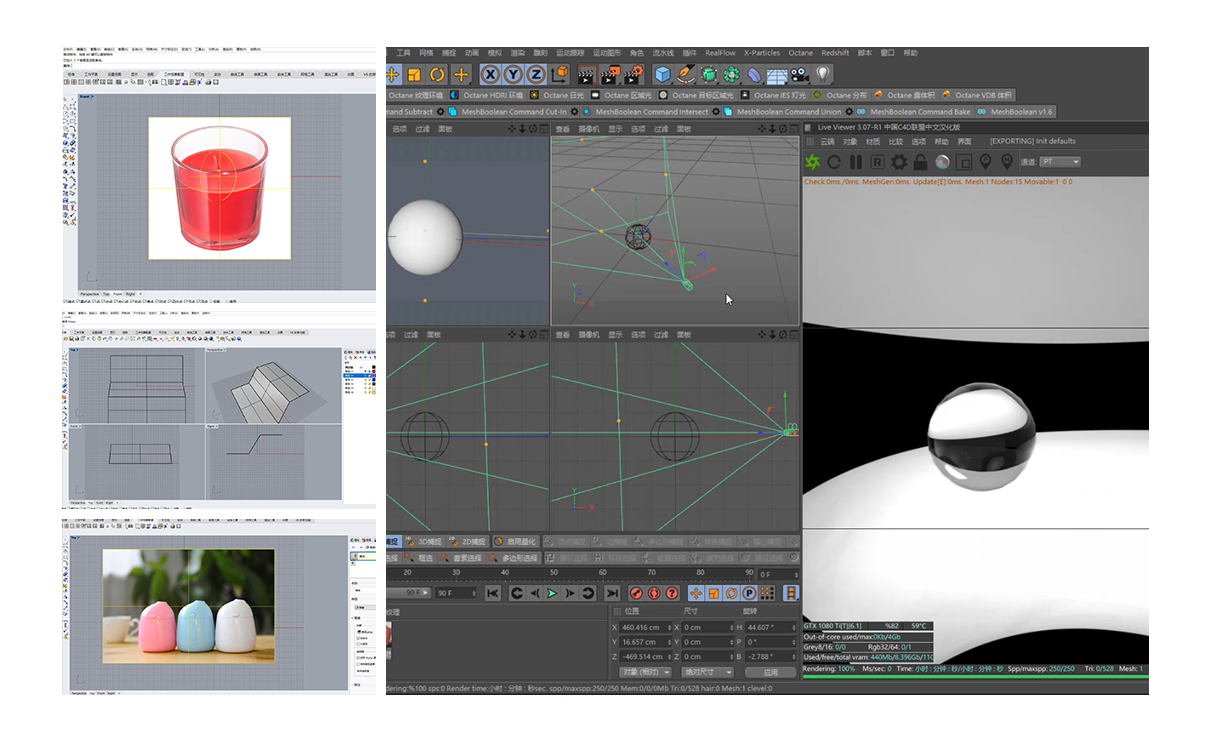This screenshot has height=742, width=1210.
Task: Select the Rotate tool in C4D toolbar
Action: pos(437,74)
